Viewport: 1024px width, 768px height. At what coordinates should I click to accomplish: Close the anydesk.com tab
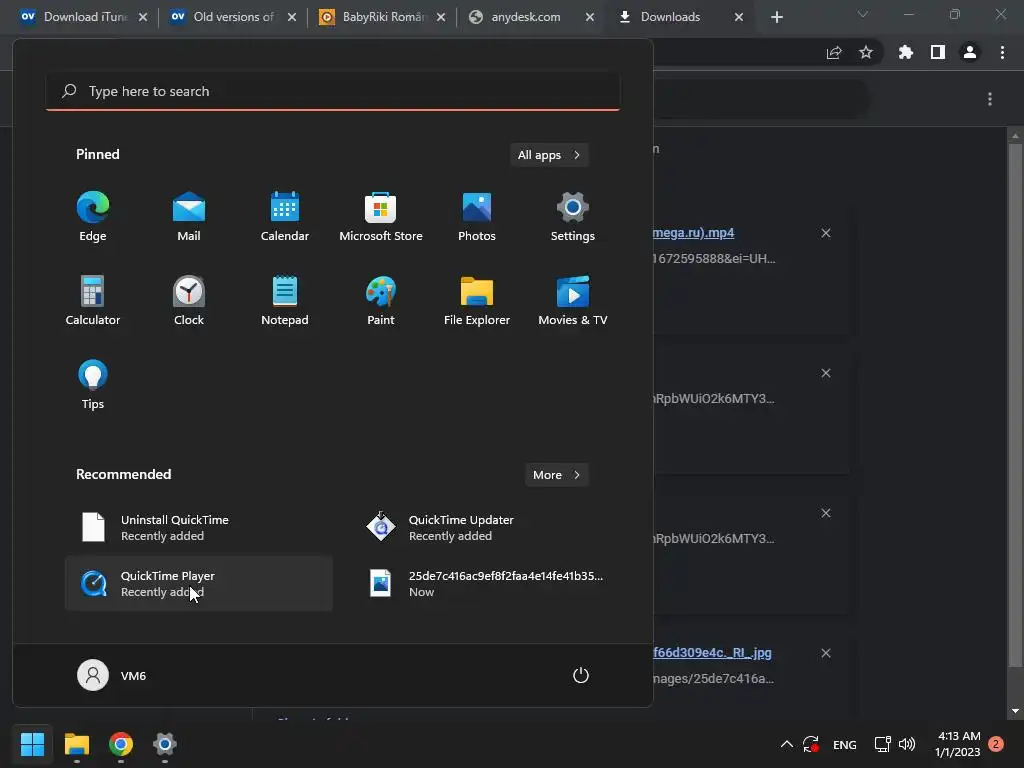pyautogui.click(x=590, y=17)
